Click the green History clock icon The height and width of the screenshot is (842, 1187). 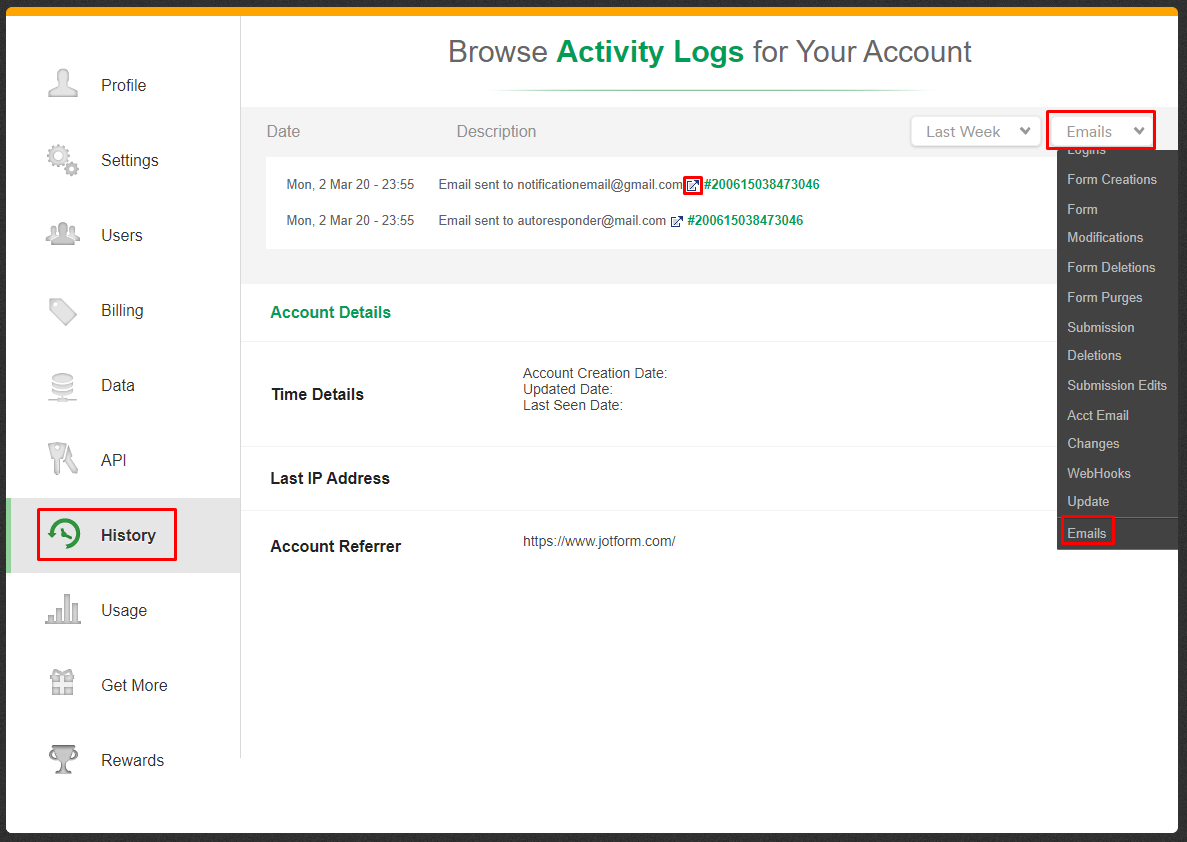click(64, 535)
